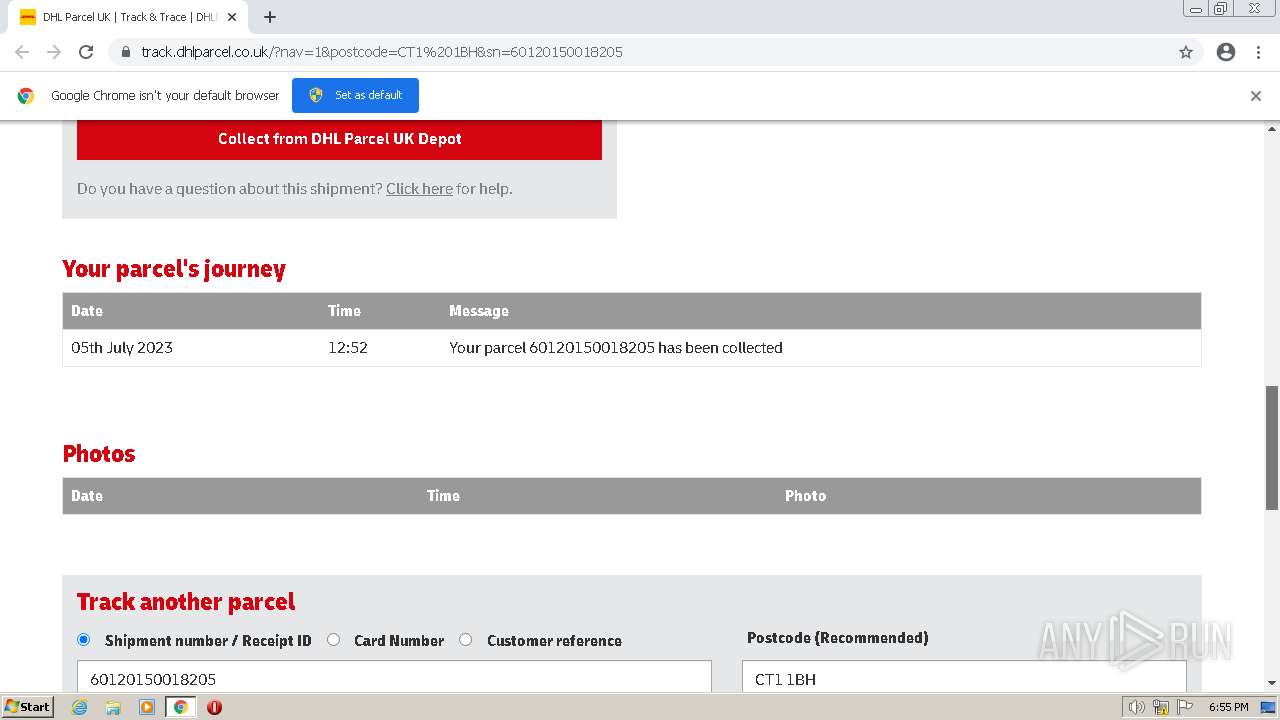The image size is (1280, 720).
Task: Dismiss the default browser notification bar
Action: [1256, 96]
